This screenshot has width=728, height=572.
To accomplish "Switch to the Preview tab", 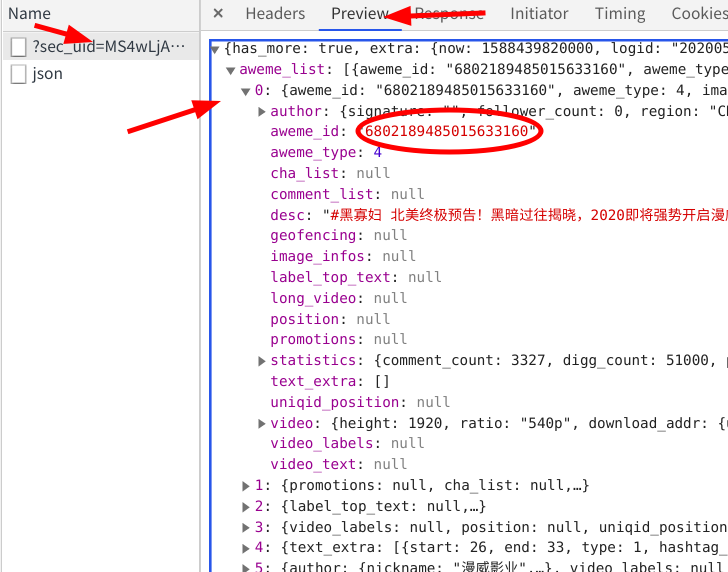I will tap(360, 14).
